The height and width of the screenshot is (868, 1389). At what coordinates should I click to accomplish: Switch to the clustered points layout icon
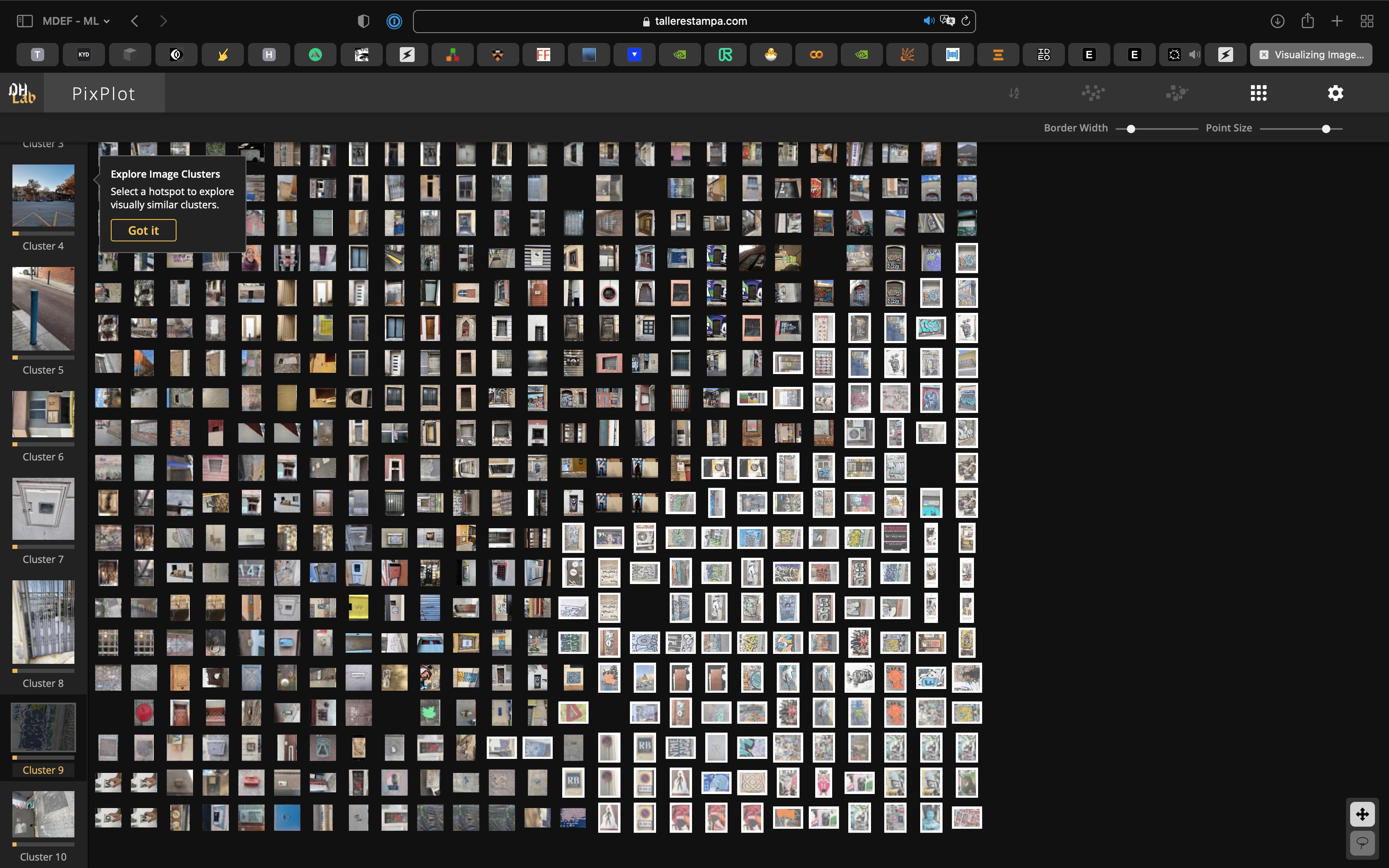pyautogui.click(x=1177, y=93)
